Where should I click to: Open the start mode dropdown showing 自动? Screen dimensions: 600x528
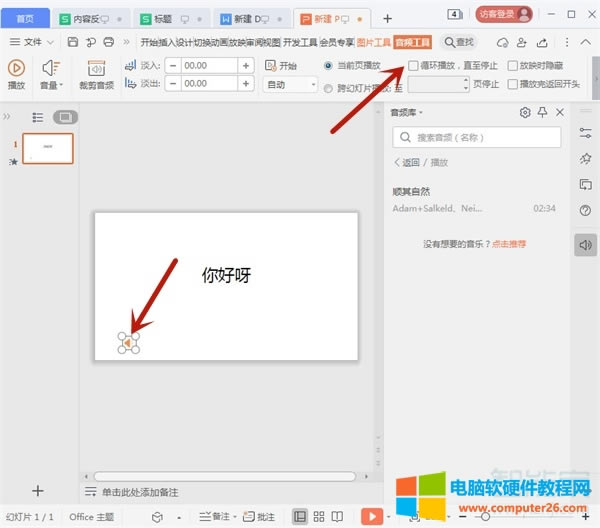[290, 86]
